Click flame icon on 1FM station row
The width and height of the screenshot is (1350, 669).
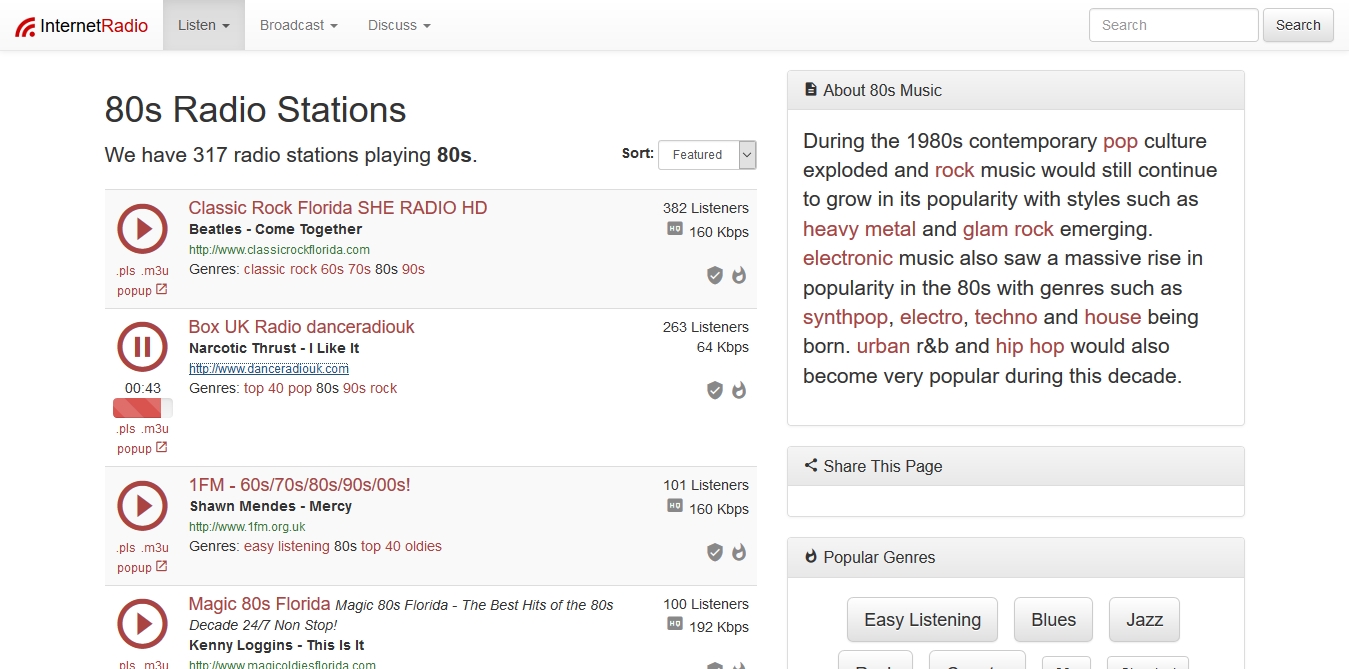pos(739,552)
